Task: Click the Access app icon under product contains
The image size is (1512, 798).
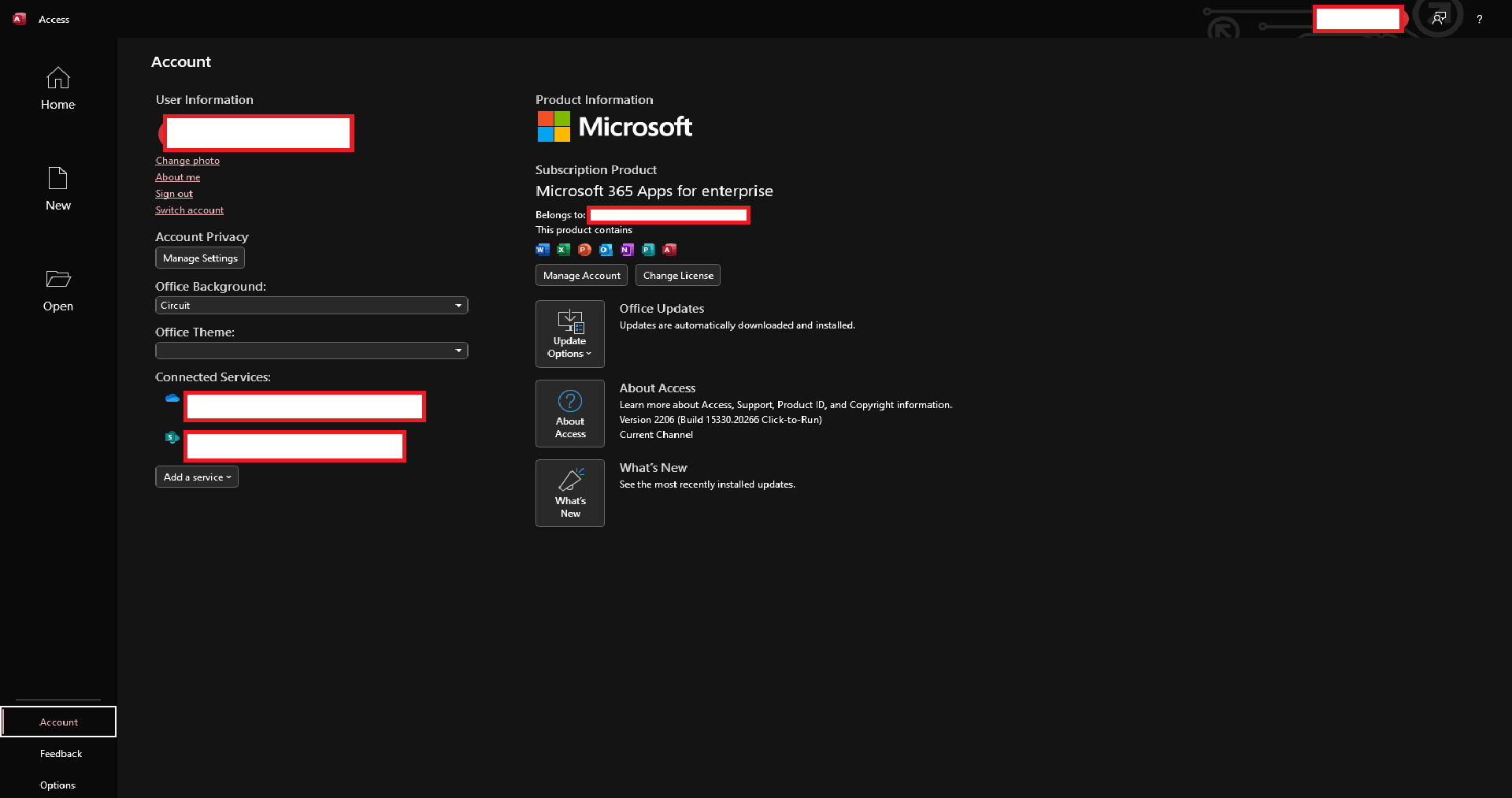Action: [669, 250]
